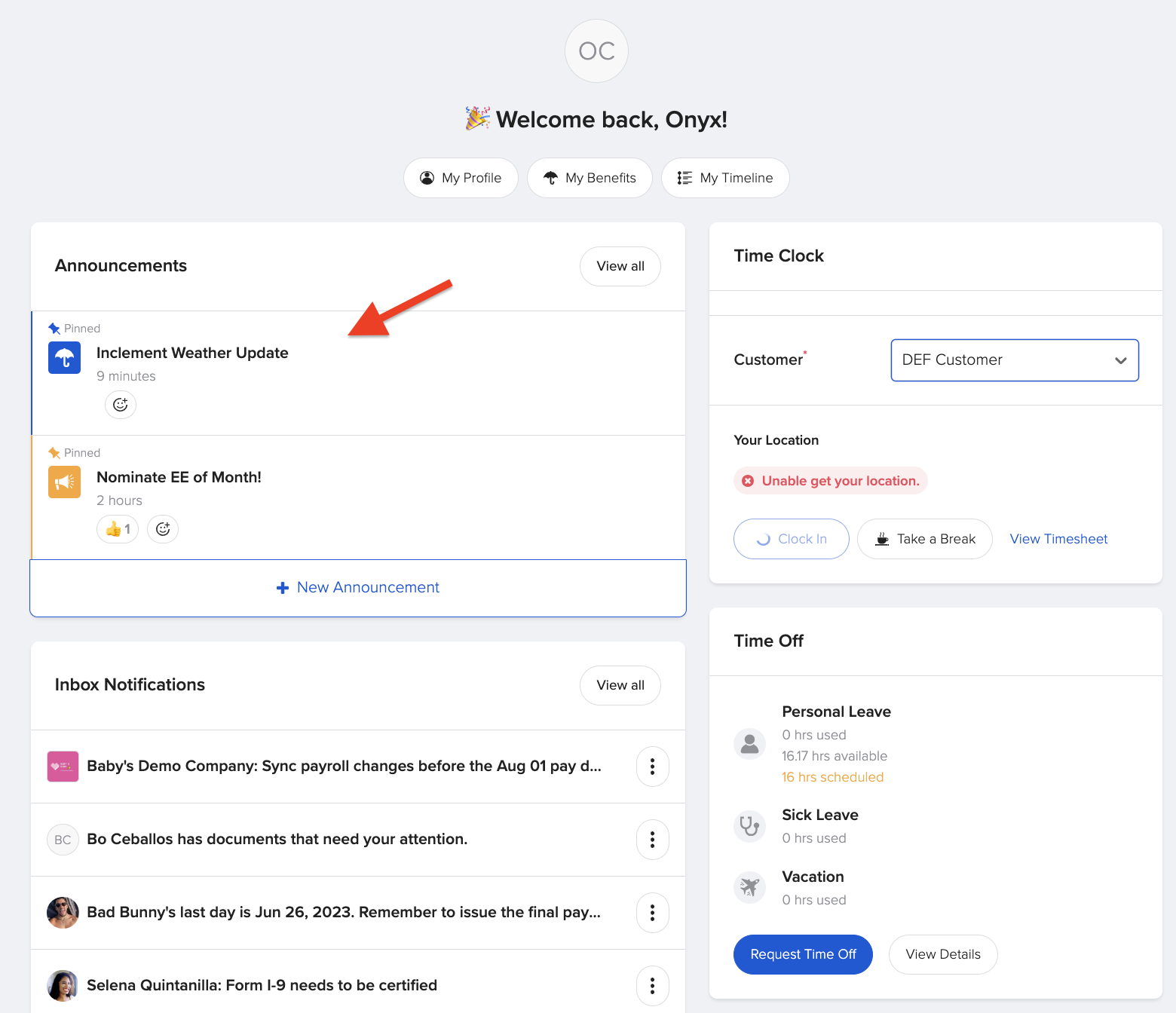This screenshot has height=1013, width=1176.
Task: Add emoji reaction to Inclement Weather Update
Action: 121,405
